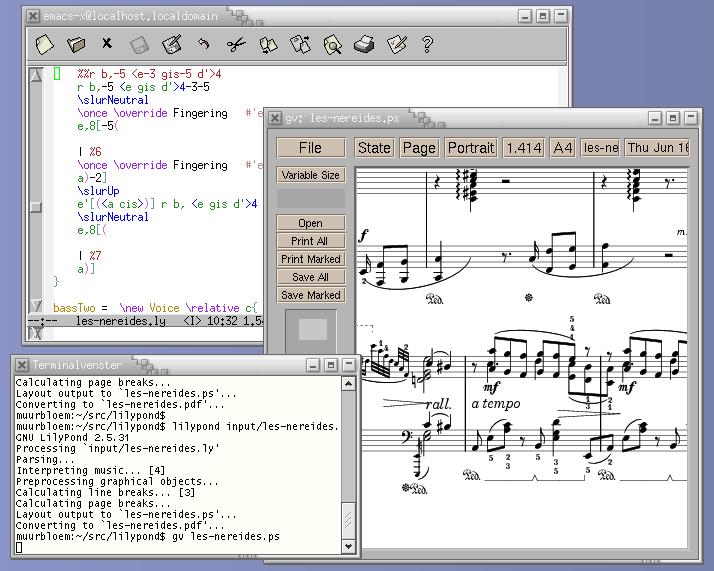Open the Page menu in gv
This screenshot has width=714, height=571.
[x=419, y=148]
